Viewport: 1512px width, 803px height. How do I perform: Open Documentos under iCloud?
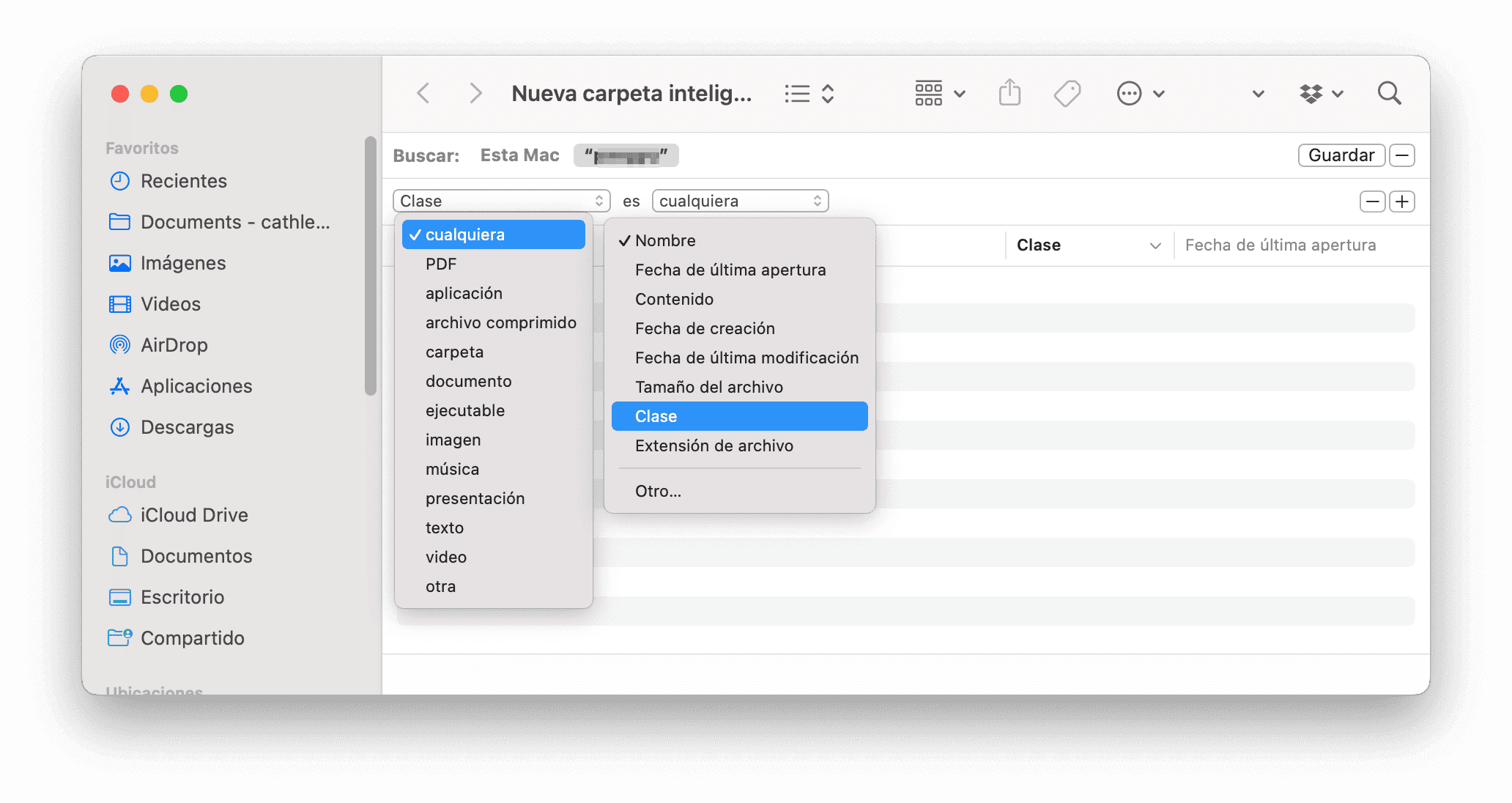point(180,556)
